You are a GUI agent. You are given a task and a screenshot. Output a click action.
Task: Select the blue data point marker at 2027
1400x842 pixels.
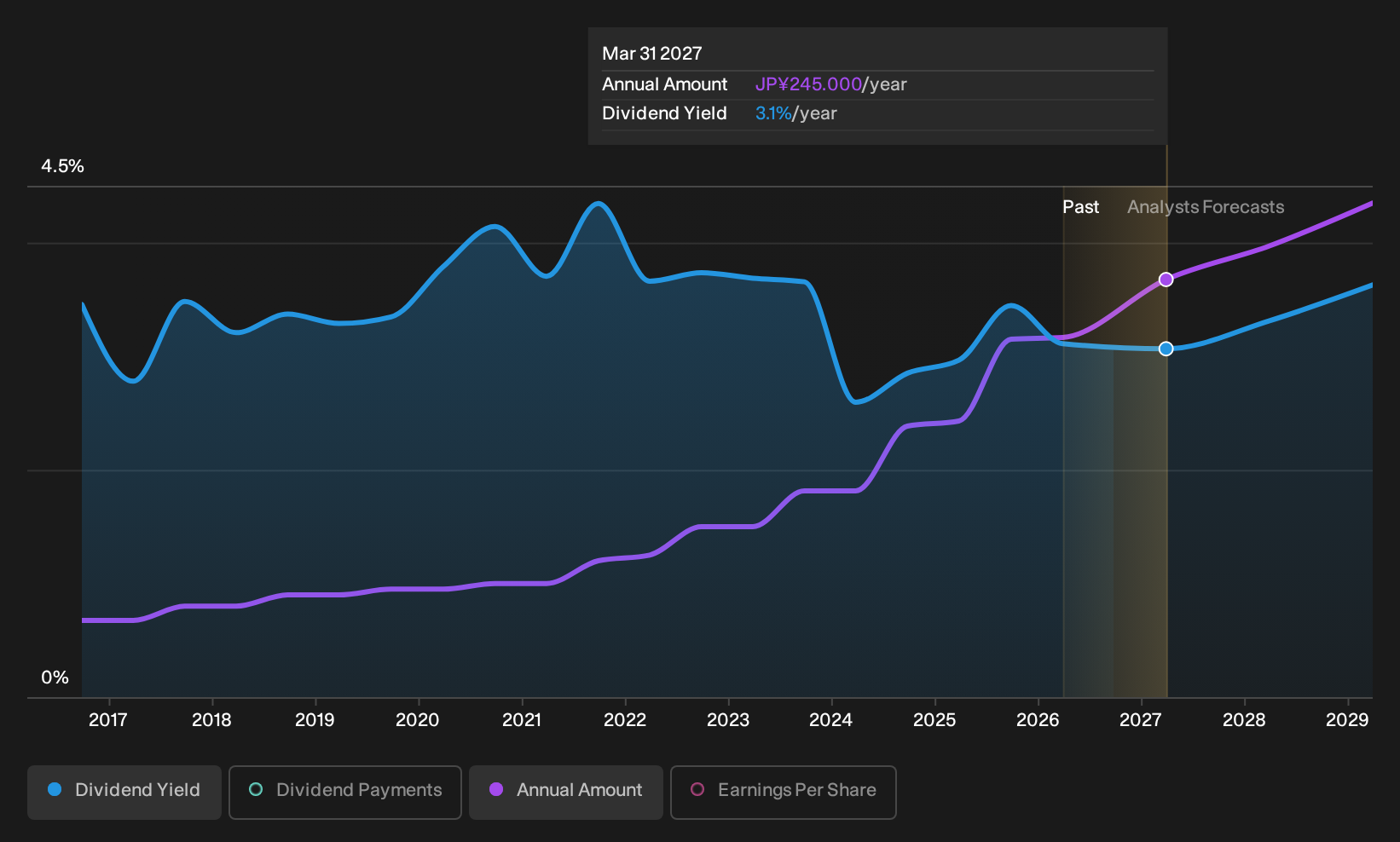(1166, 349)
